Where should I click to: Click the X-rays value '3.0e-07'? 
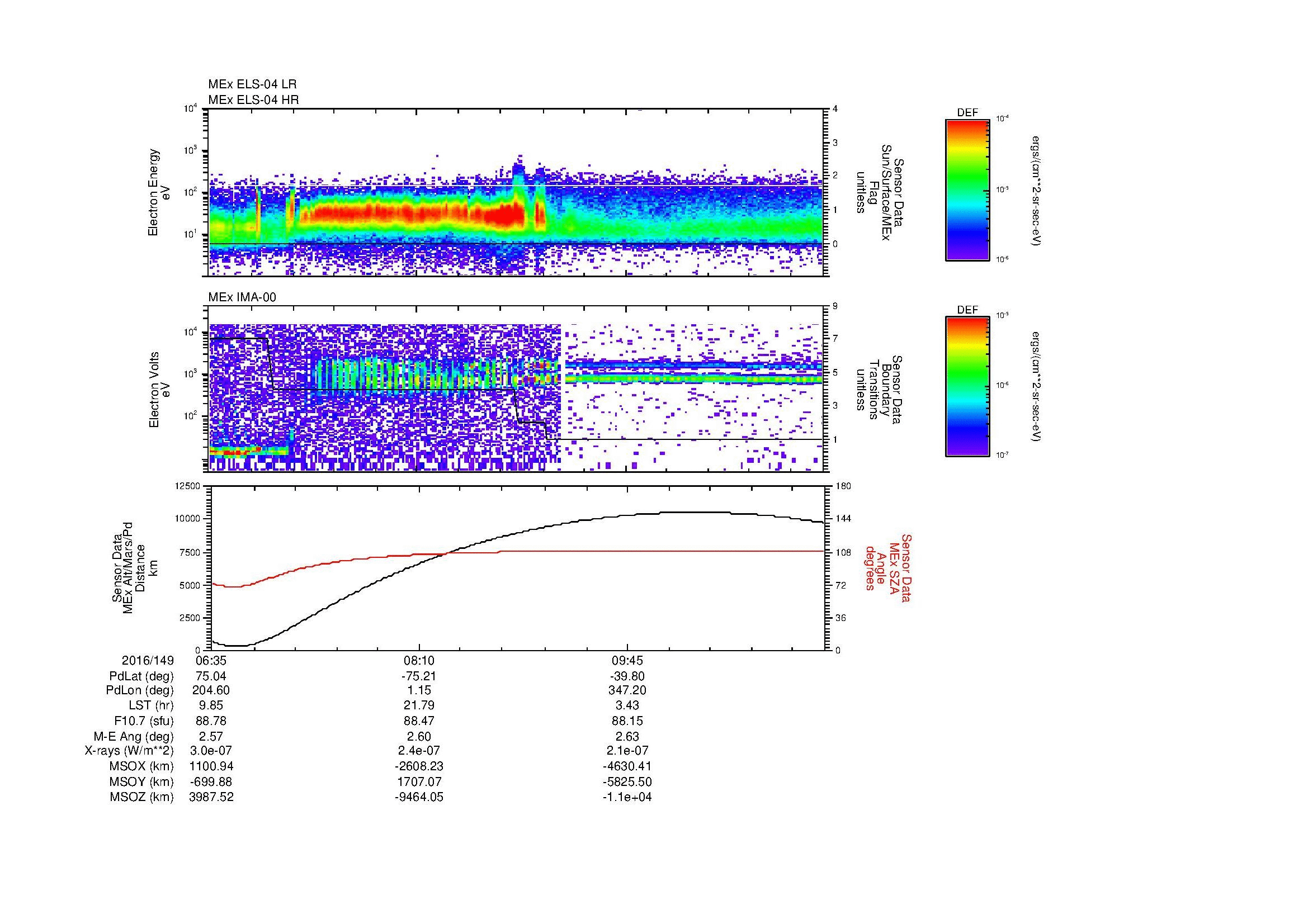tap(211, 751)
